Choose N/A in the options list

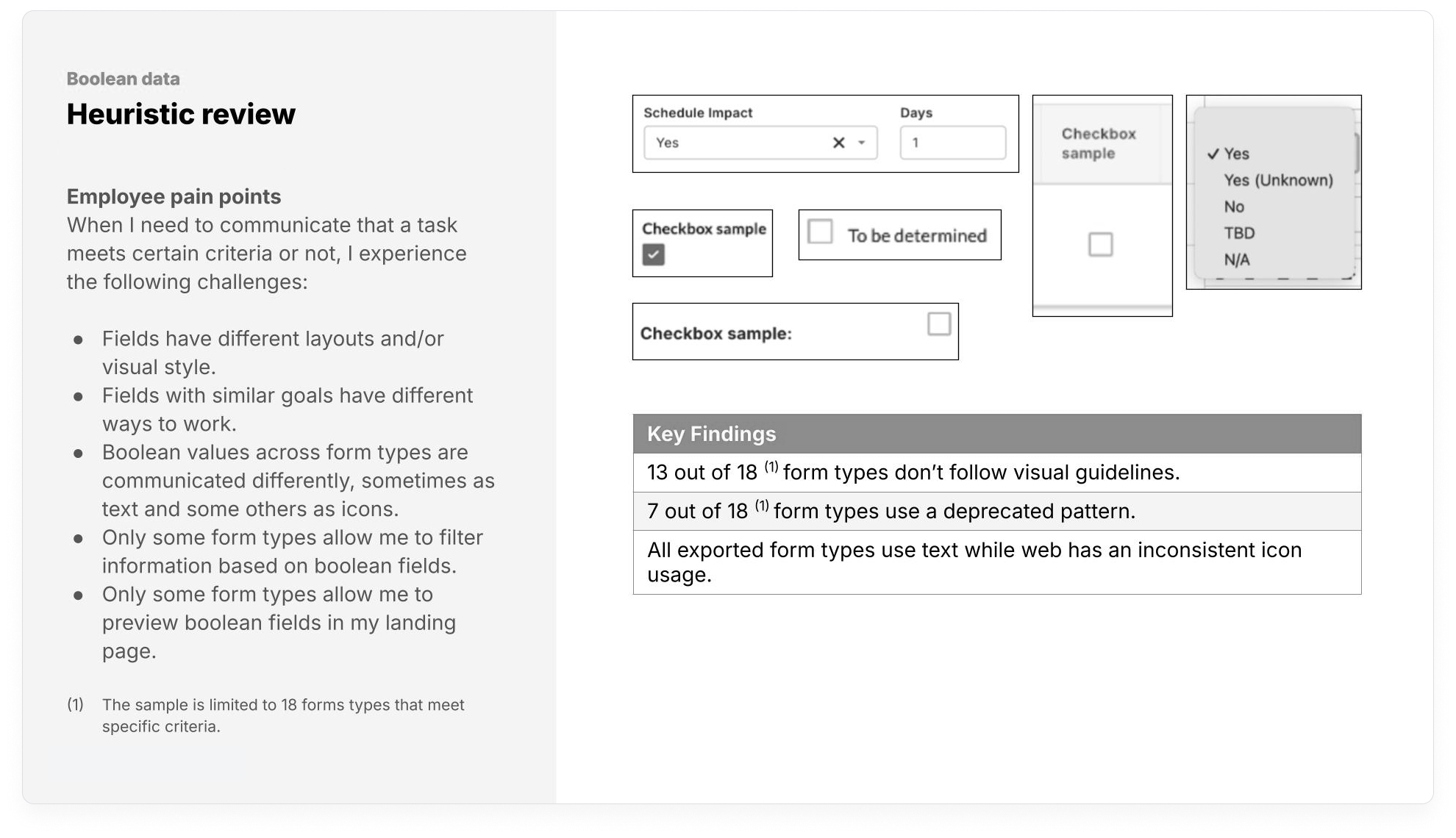click(x=1237, y=259)
